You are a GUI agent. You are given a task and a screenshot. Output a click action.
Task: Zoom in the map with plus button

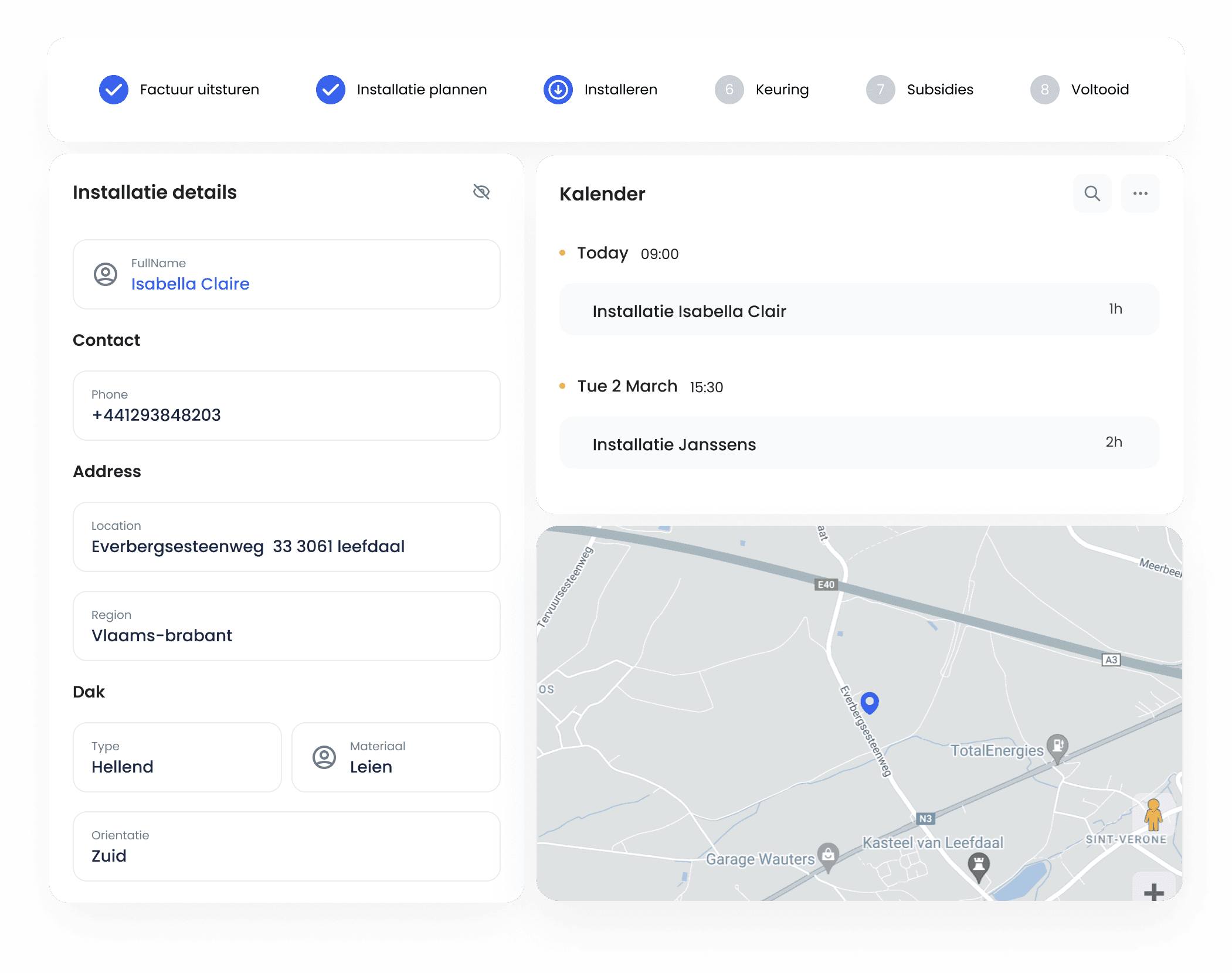point(1154,891)
